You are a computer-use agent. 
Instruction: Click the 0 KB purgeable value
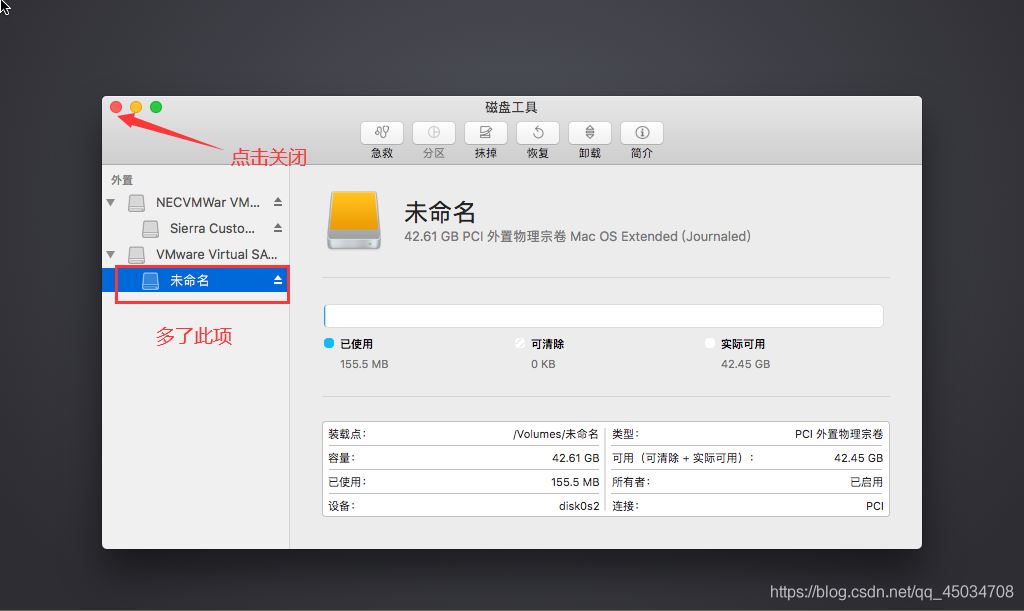(x=543, y=364)
